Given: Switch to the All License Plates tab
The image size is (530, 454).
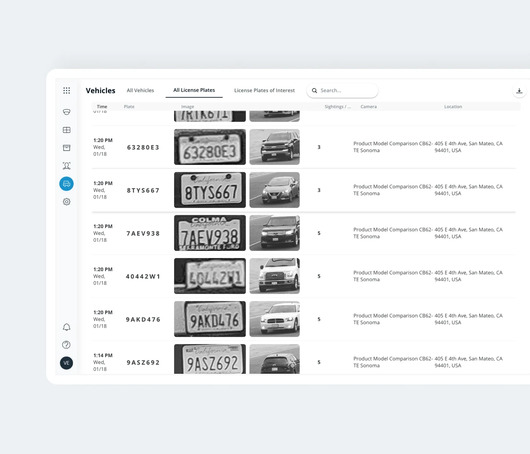Looking at the screenshot, I should click(194, 90).
